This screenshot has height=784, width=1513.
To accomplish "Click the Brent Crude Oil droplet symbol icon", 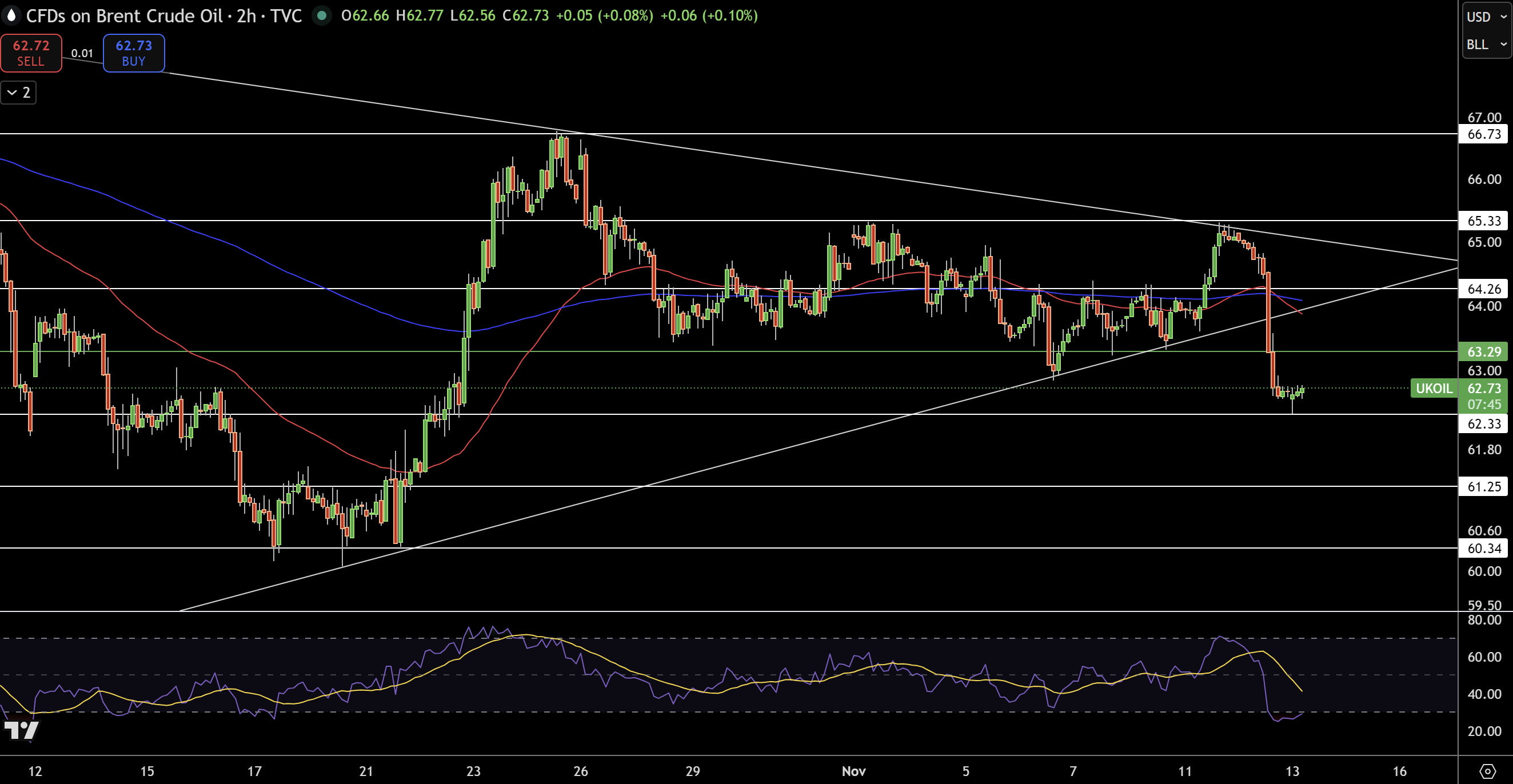I will tap(11, 16).
